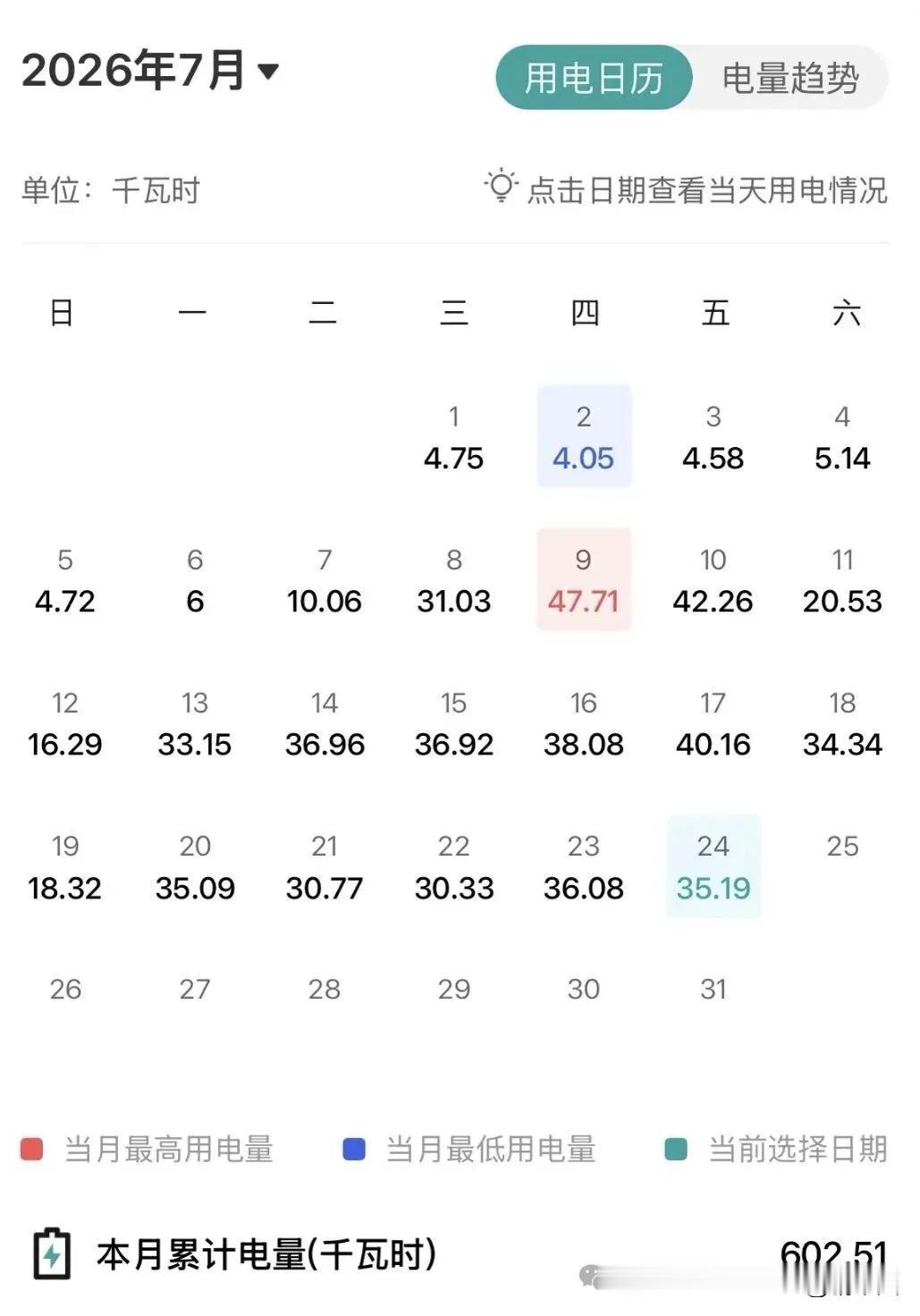920x1316 pixels.
Task: Select the empty date 25
Action: [842, 847]
